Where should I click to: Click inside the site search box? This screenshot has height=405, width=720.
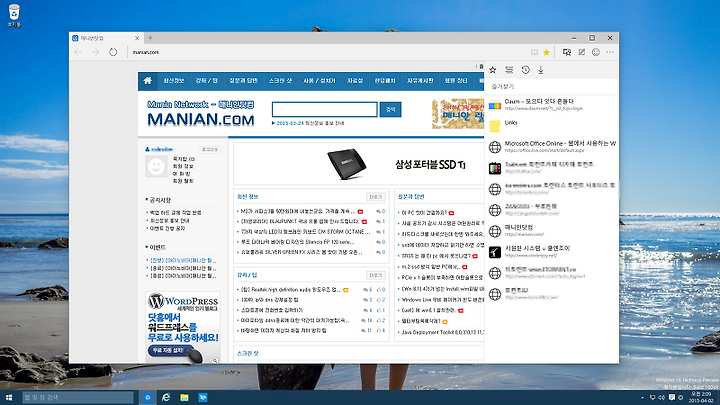(x=325, y=109)
